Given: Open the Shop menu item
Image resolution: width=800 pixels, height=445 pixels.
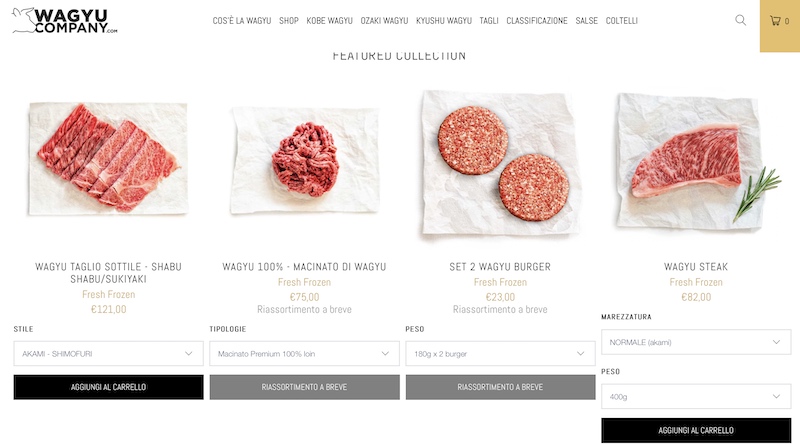Looking at the screenshot, I should 289,21.
